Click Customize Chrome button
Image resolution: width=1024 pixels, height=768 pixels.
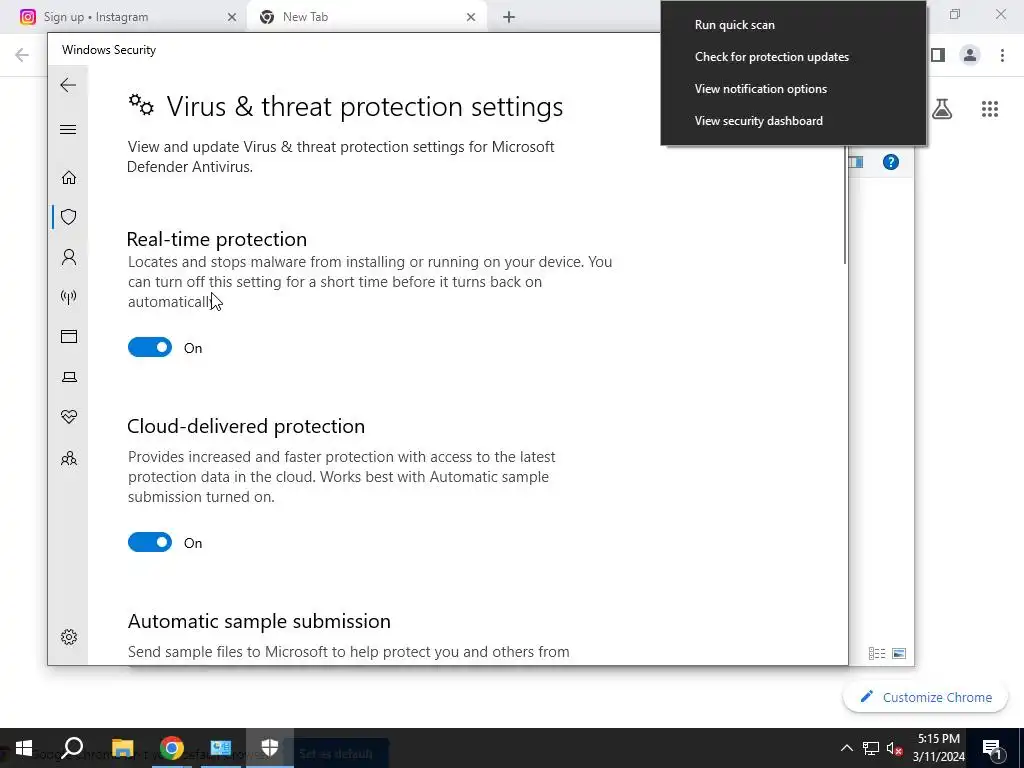[925, 697]
